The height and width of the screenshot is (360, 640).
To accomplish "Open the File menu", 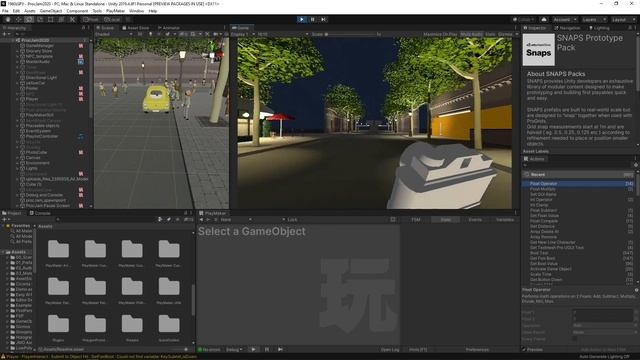I will coord(5,11).
